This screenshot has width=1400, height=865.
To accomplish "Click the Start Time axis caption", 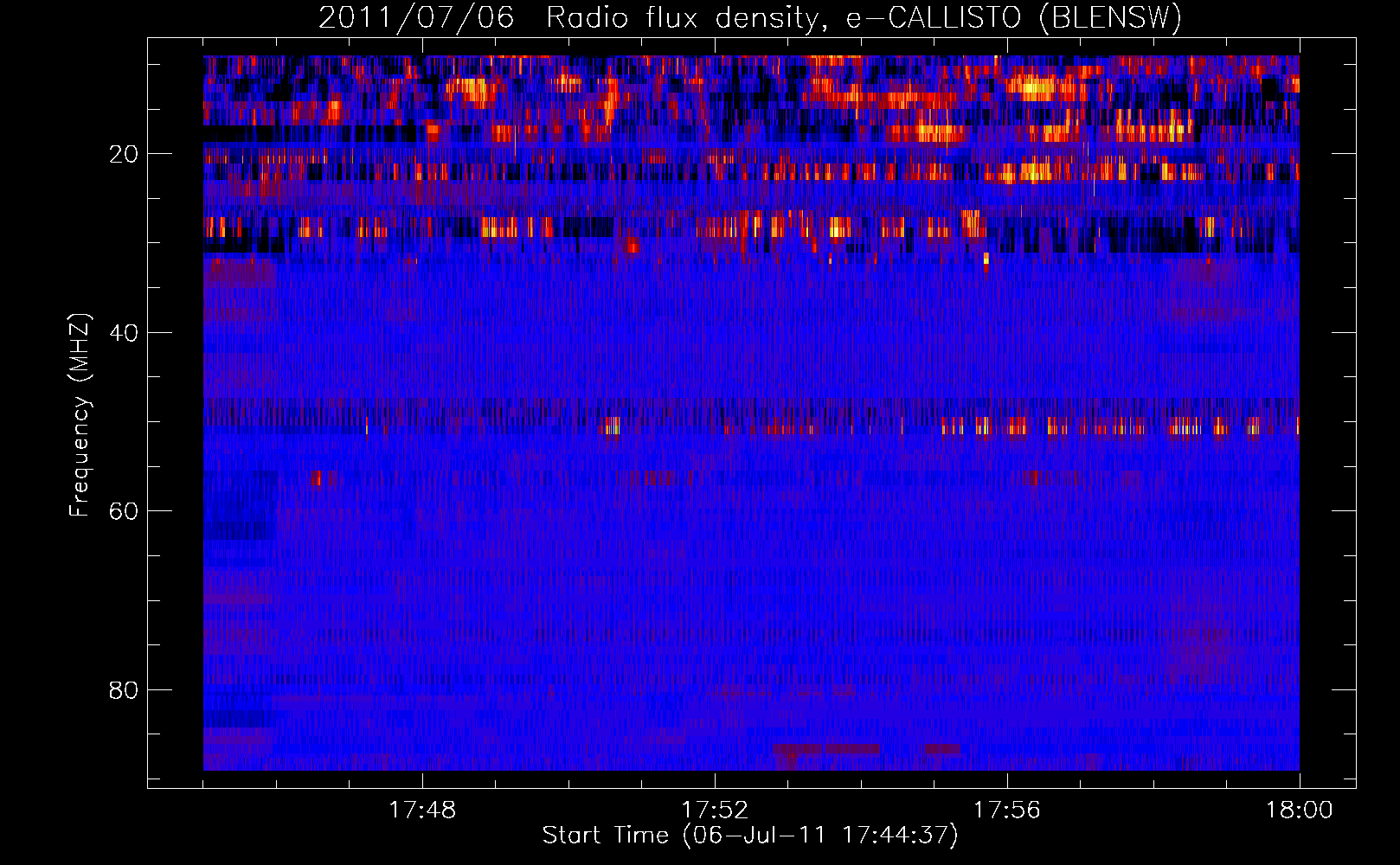I will click(751, 836).
